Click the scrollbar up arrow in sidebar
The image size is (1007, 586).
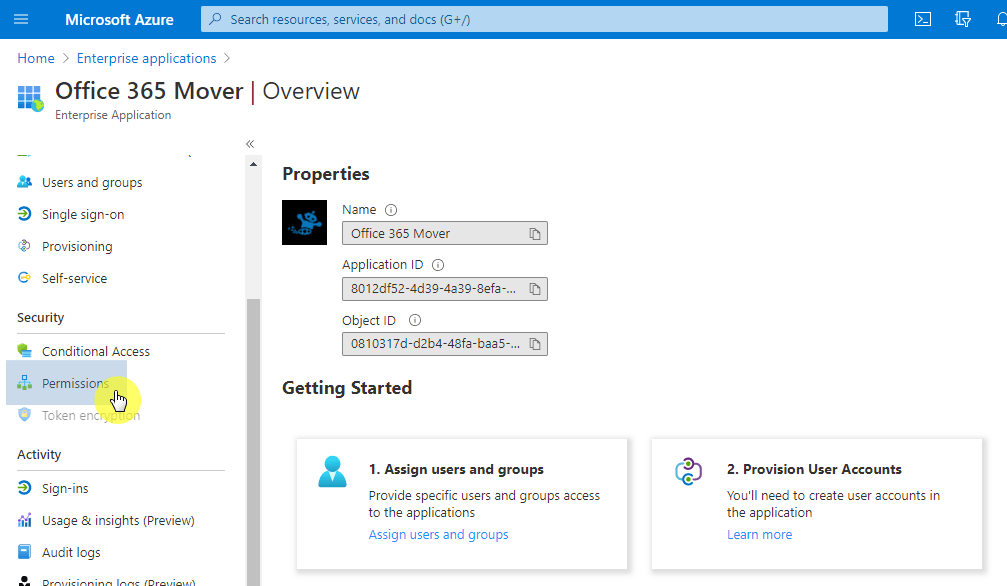click(254, 164)
